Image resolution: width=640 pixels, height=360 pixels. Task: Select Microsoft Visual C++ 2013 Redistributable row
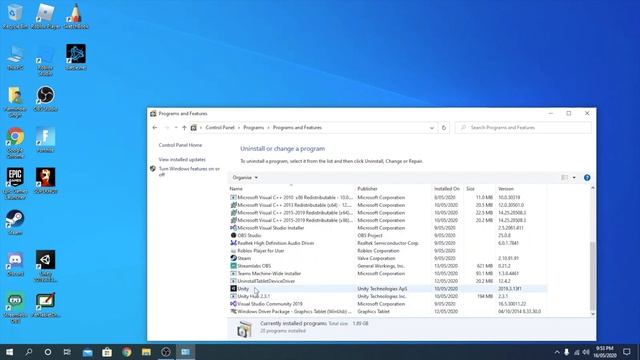[x=388, y=205]
